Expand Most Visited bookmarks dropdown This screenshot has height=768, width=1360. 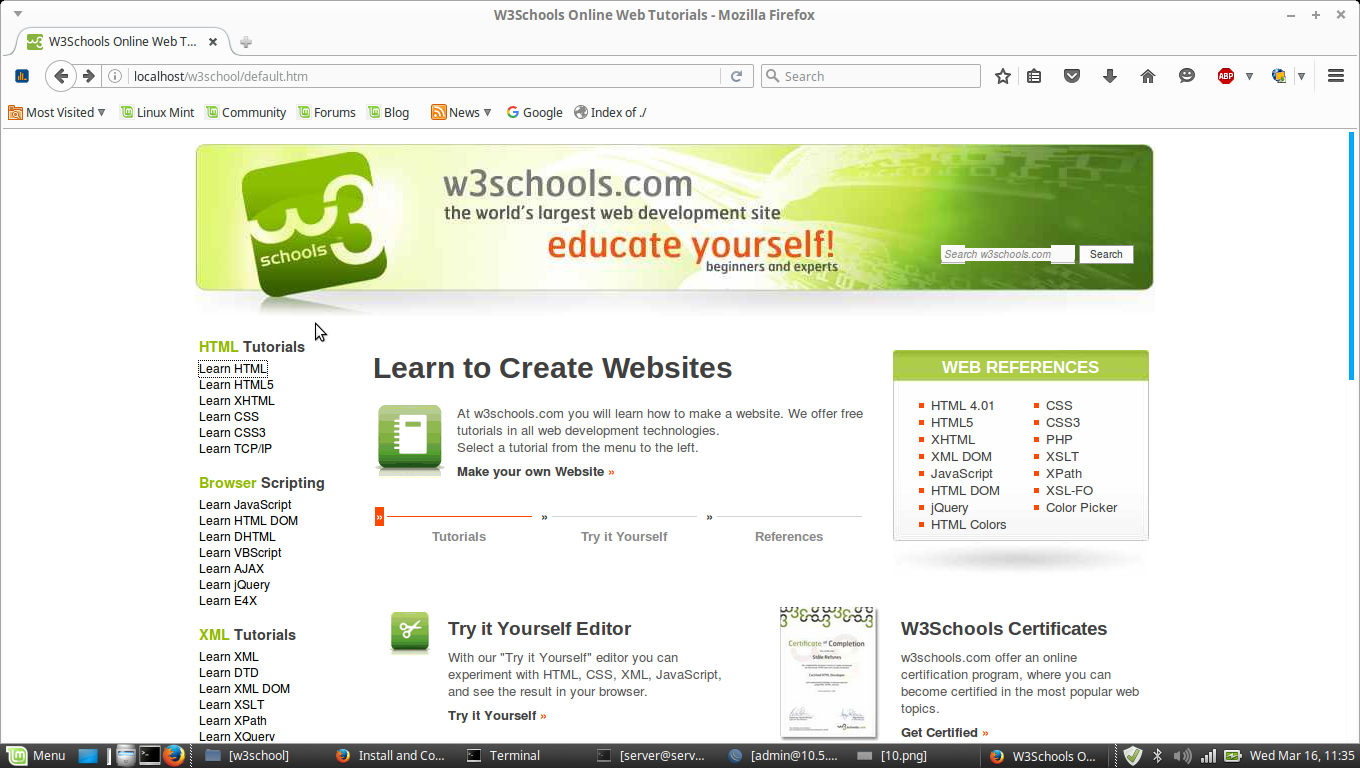(57, 112)
